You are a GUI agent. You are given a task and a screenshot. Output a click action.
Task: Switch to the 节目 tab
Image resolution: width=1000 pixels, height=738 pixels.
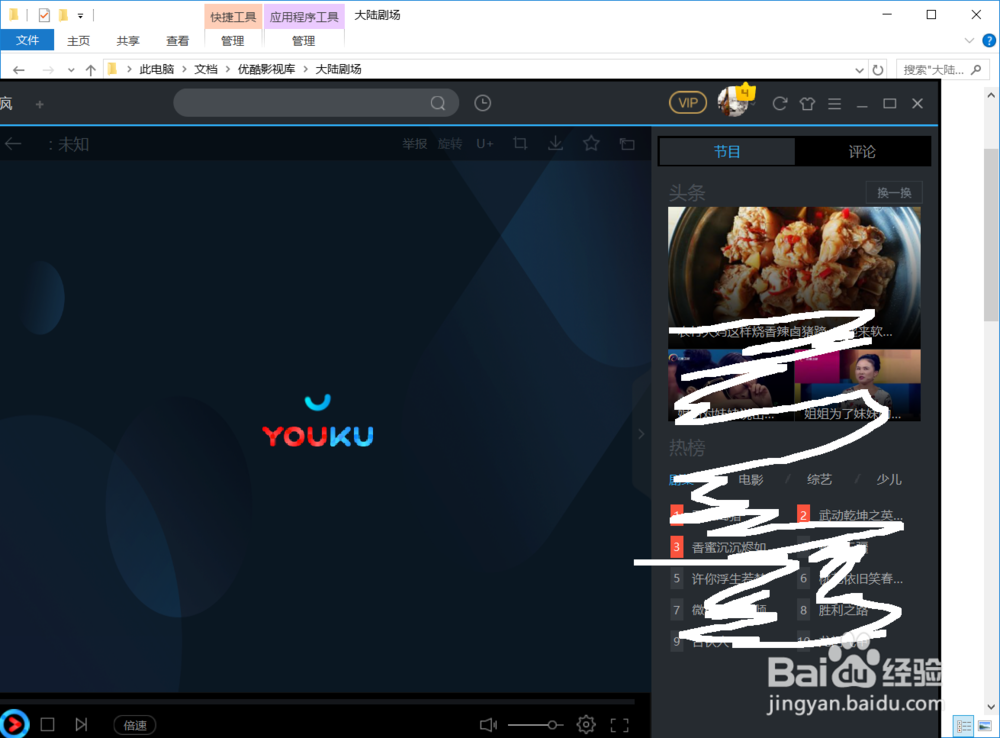(727, 152)
